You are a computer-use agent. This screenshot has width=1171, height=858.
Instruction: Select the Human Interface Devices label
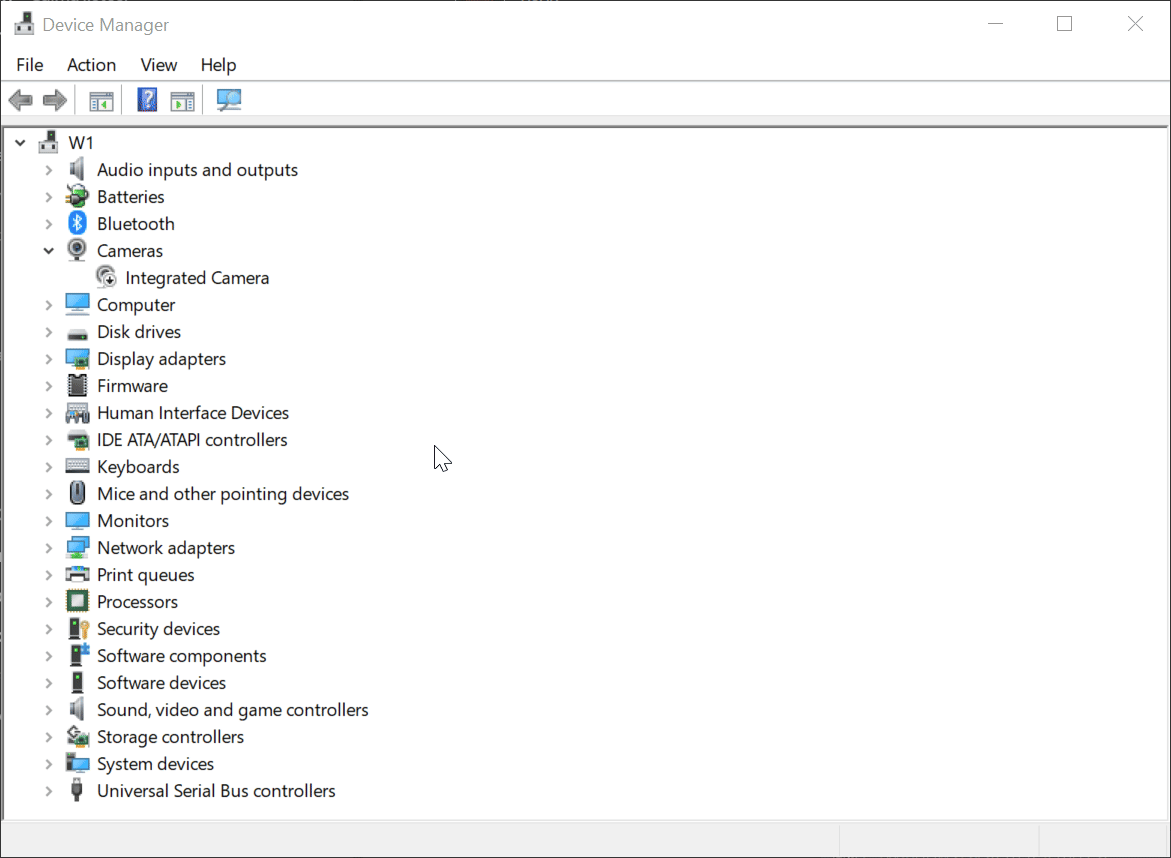[193, 413]
